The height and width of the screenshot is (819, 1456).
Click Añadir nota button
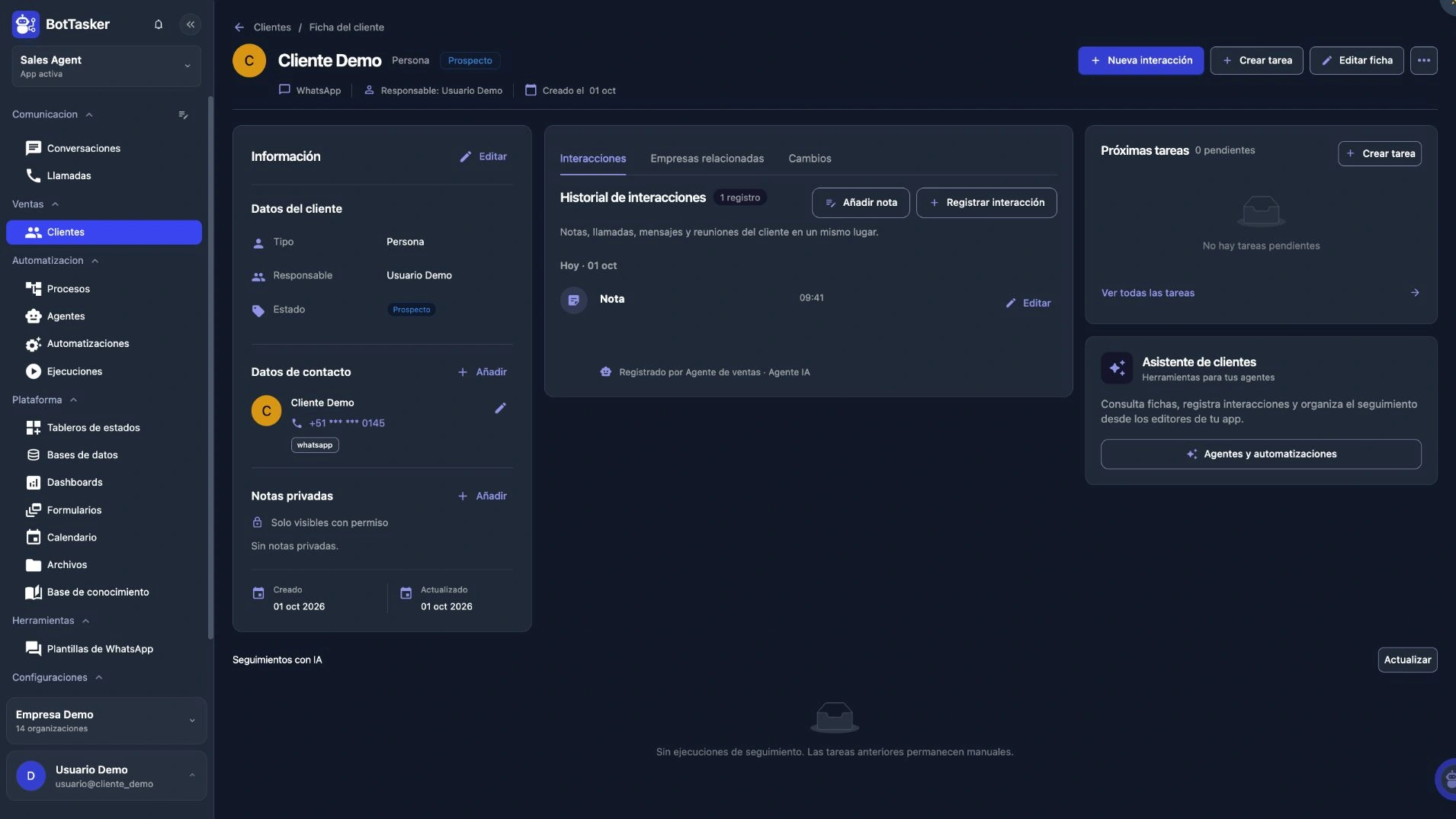coord(861,203)
